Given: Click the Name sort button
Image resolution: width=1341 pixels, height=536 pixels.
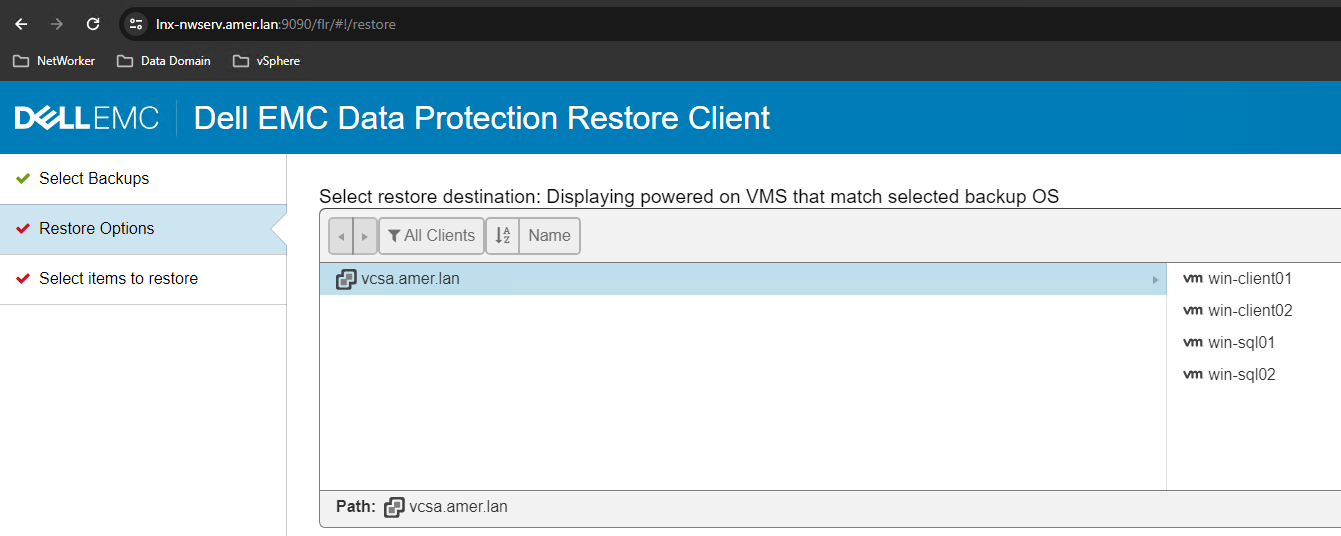Looking at the screenshot, I should click(549, 236).
